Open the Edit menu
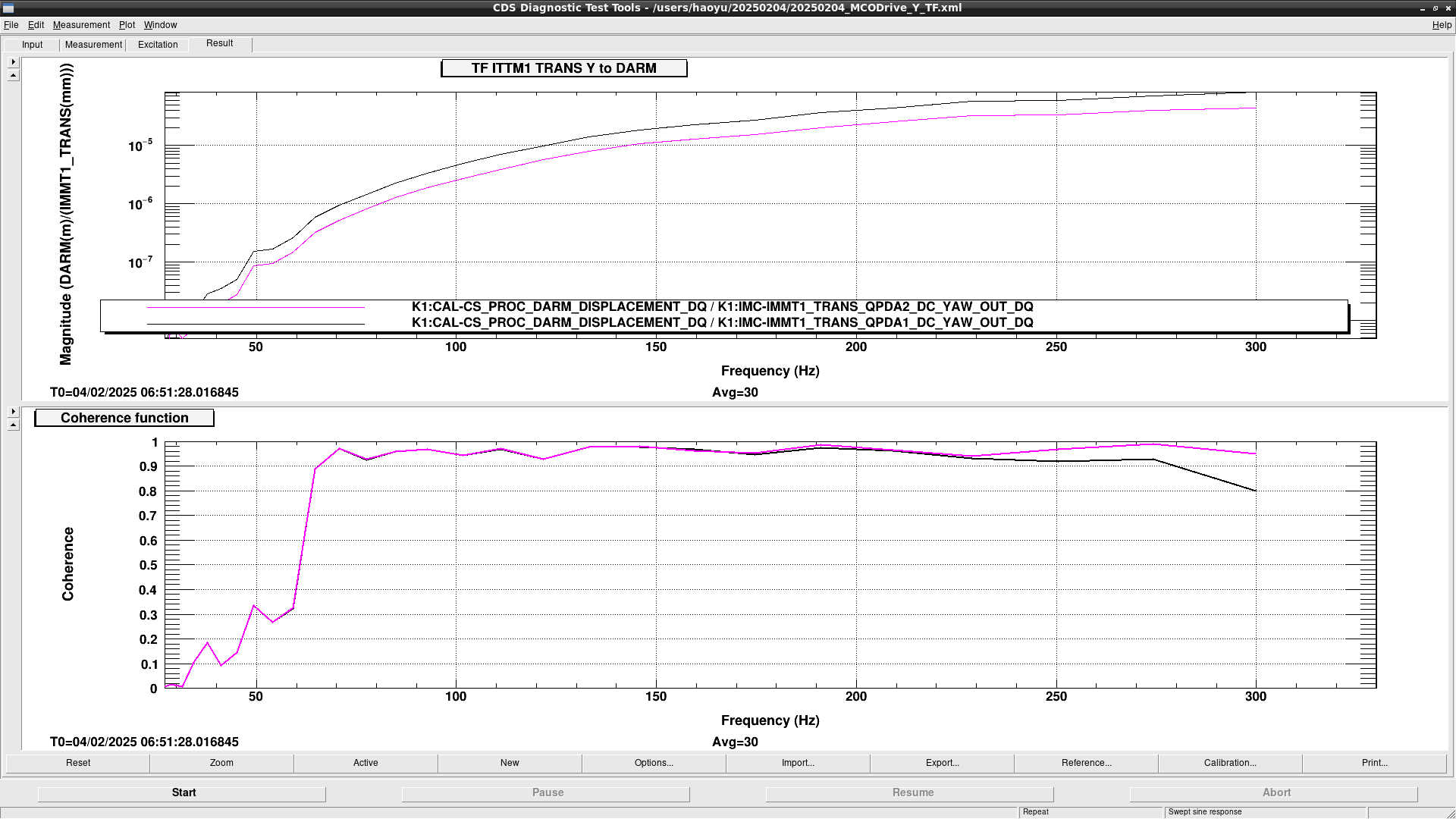 [x=36, y=25]
